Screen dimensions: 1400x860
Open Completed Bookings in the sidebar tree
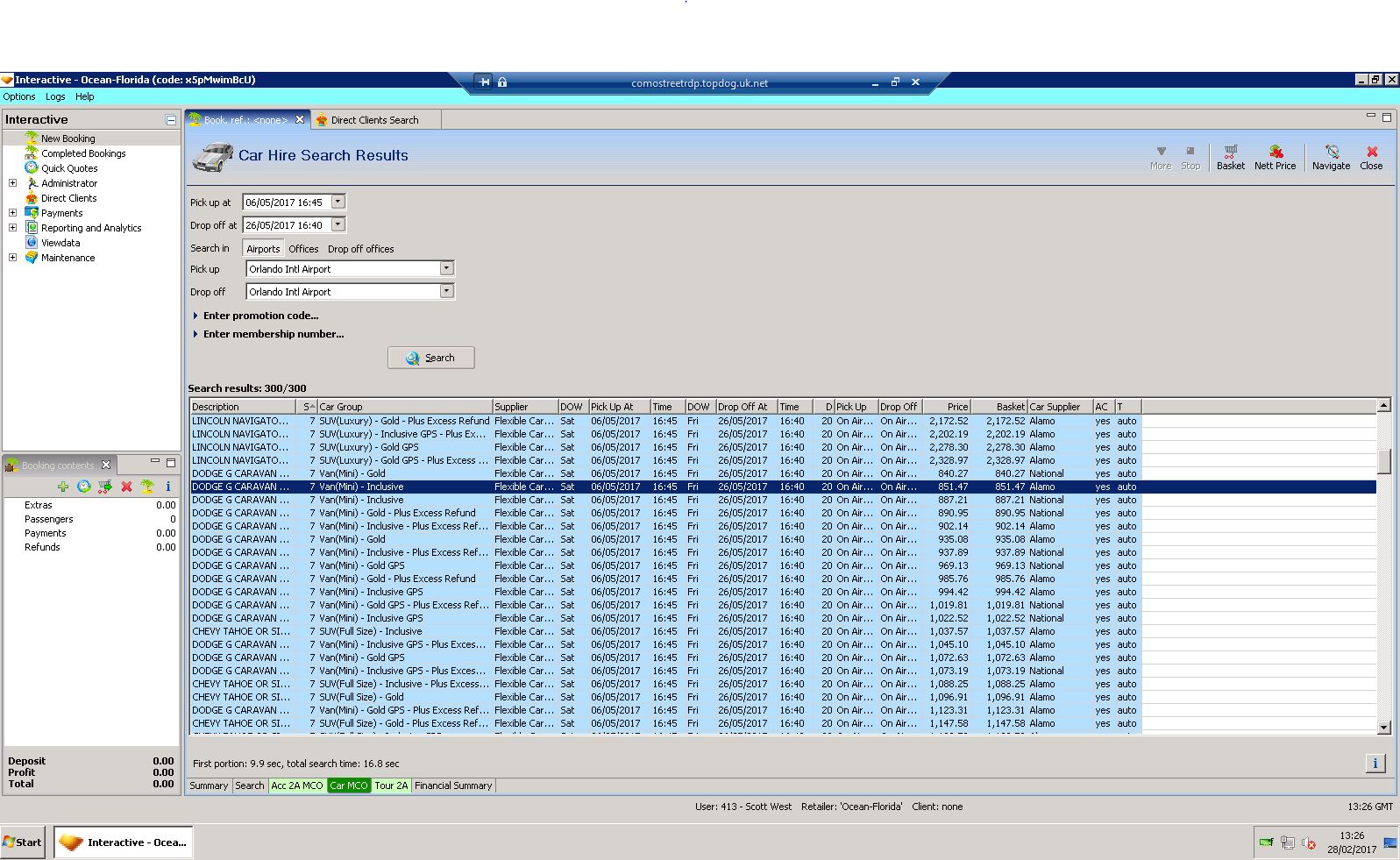pos(83,153)
